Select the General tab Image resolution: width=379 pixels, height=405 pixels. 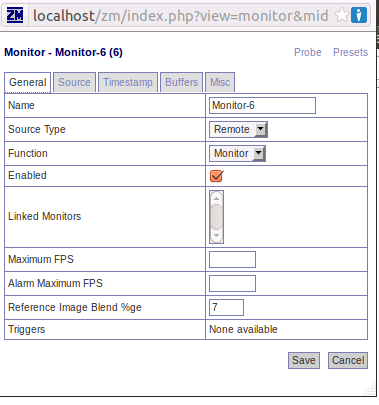[28, 82]
